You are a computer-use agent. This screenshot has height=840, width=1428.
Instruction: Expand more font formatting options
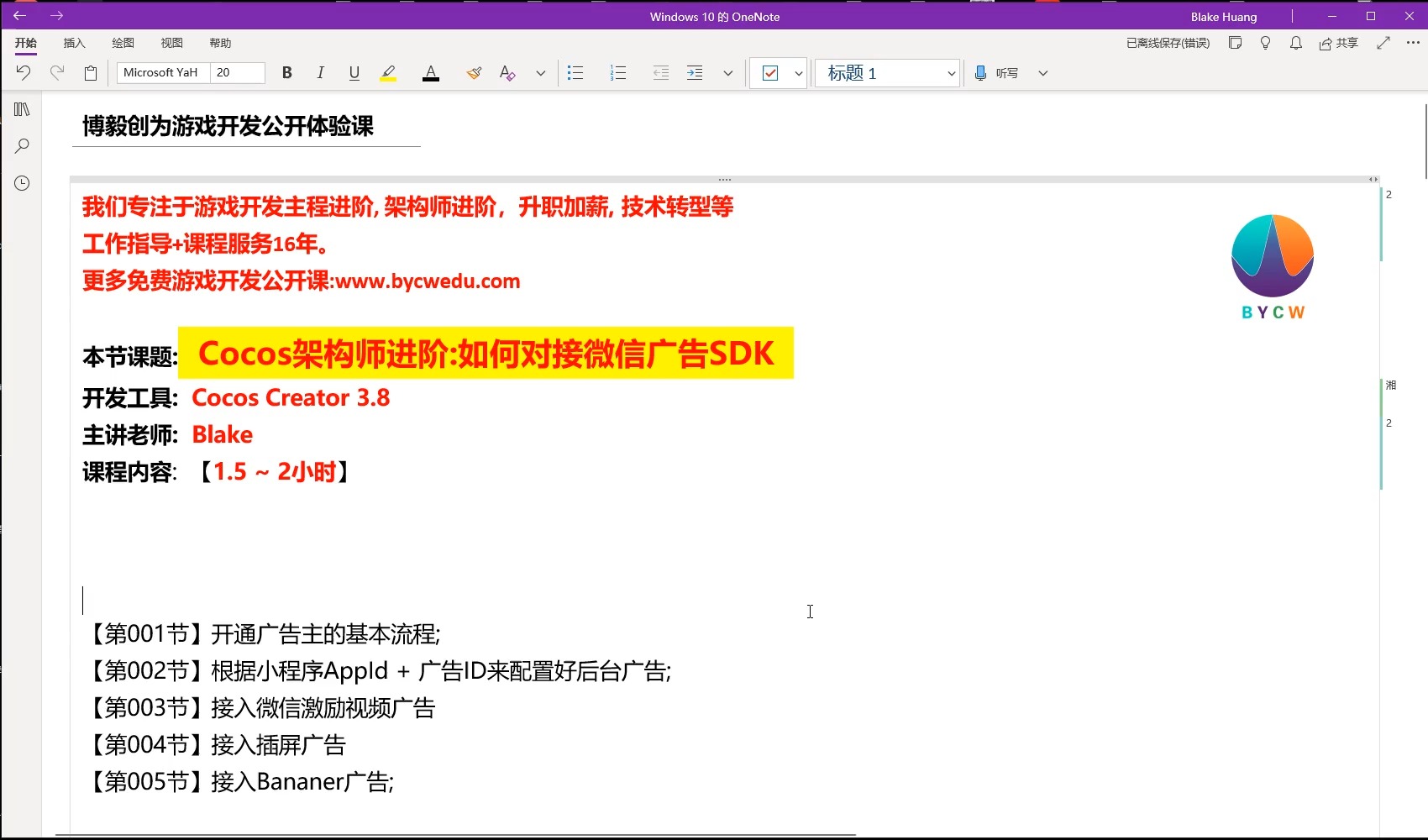[x=541, y=73]
